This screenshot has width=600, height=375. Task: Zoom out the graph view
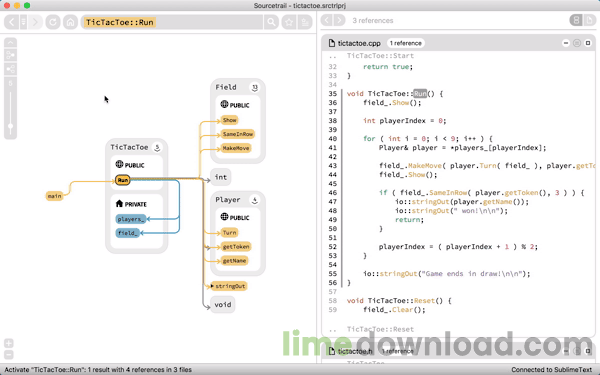coord(9,354)
